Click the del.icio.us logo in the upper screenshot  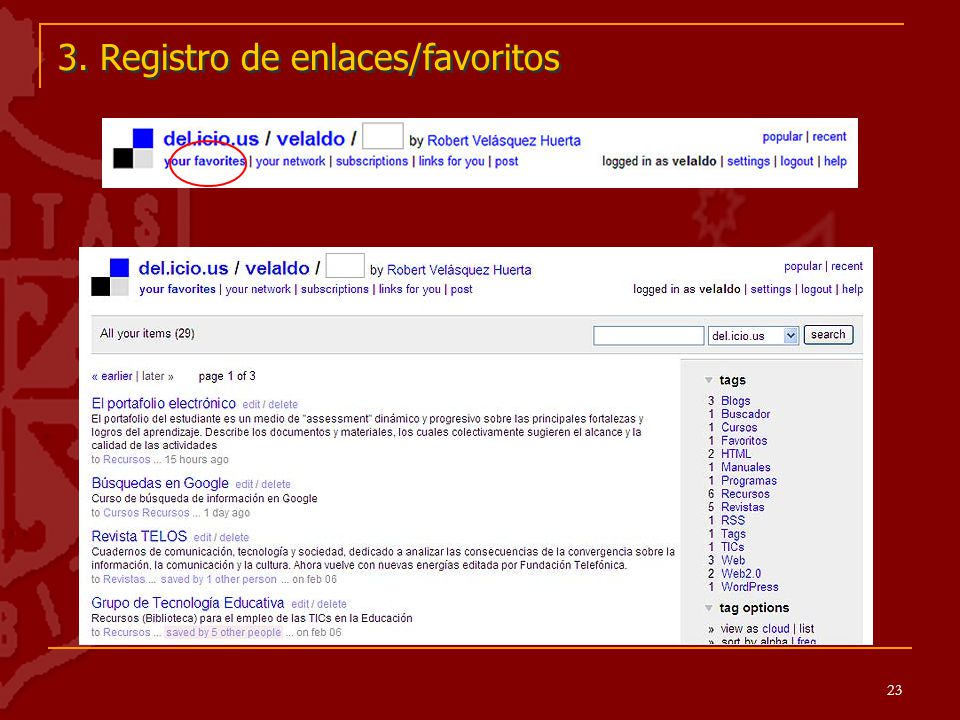tap(133, 148)
